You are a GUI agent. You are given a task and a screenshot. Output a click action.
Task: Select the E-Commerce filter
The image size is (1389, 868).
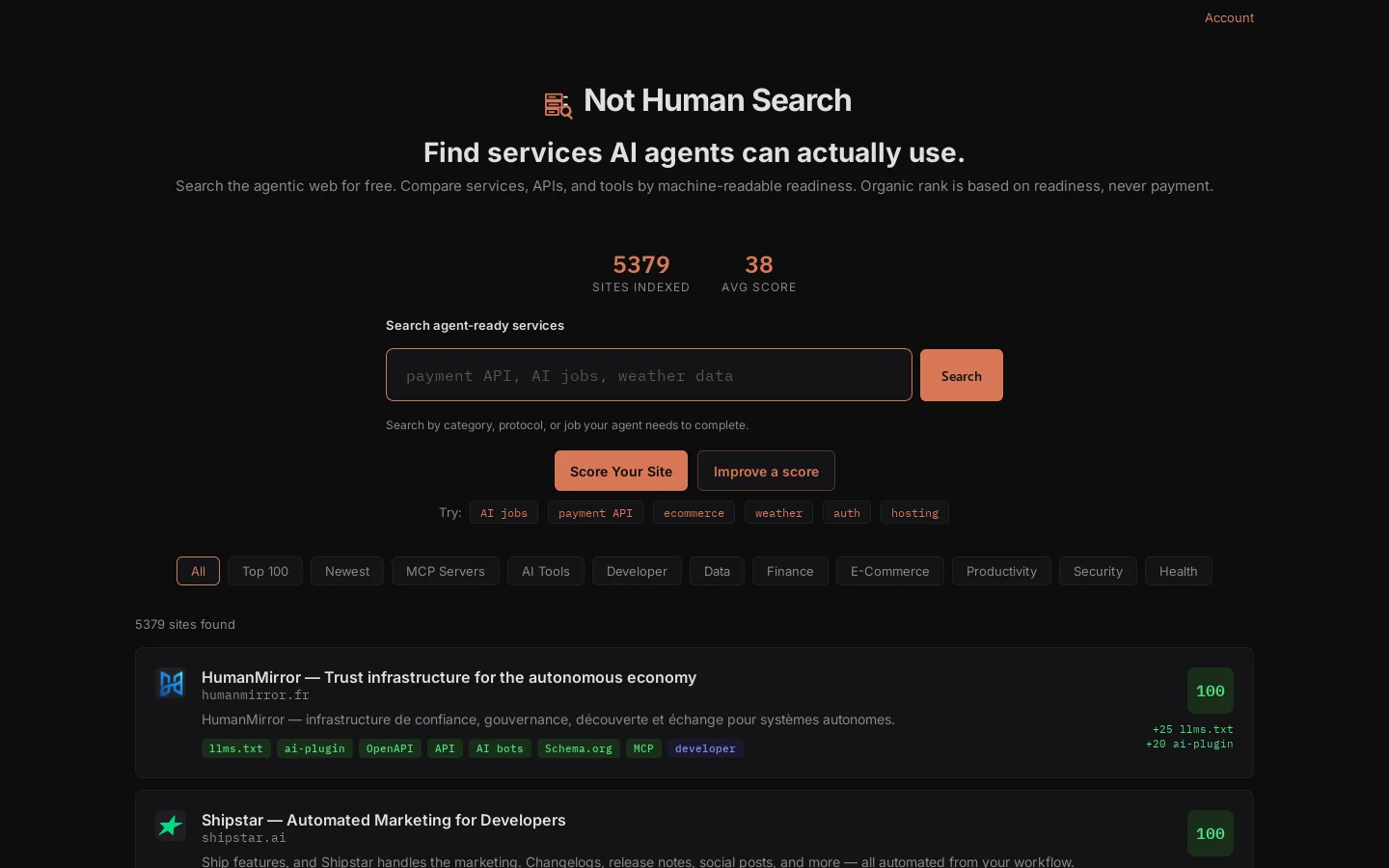pos(890,571)
